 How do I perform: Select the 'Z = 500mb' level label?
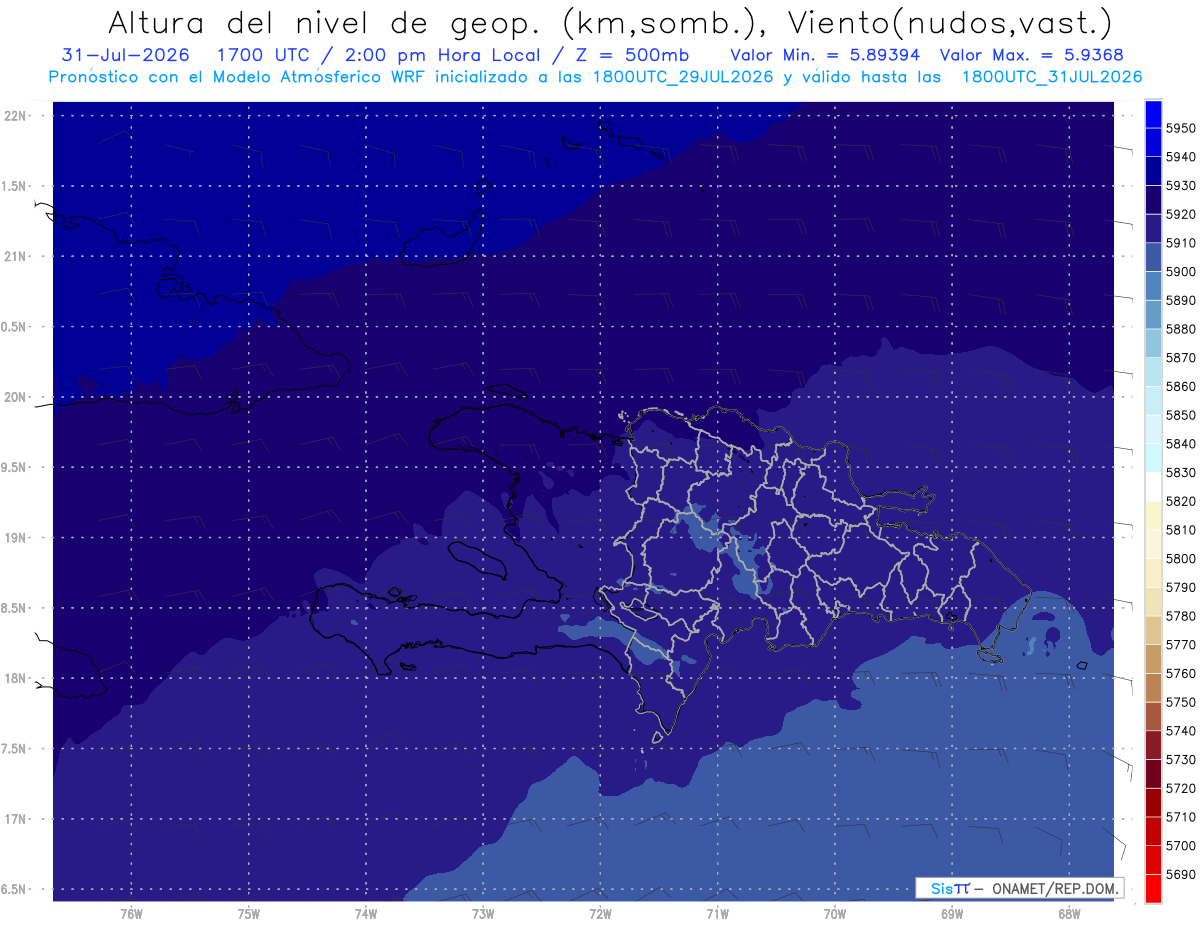click(x=630, y=55)
